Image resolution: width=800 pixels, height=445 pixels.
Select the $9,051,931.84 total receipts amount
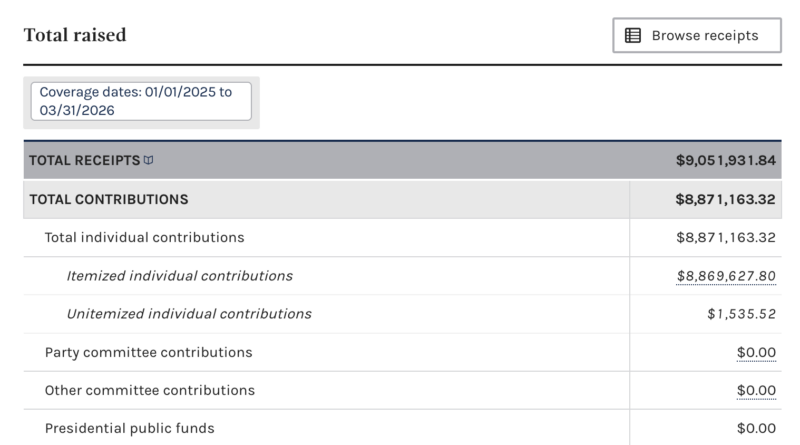pos(726,160)
